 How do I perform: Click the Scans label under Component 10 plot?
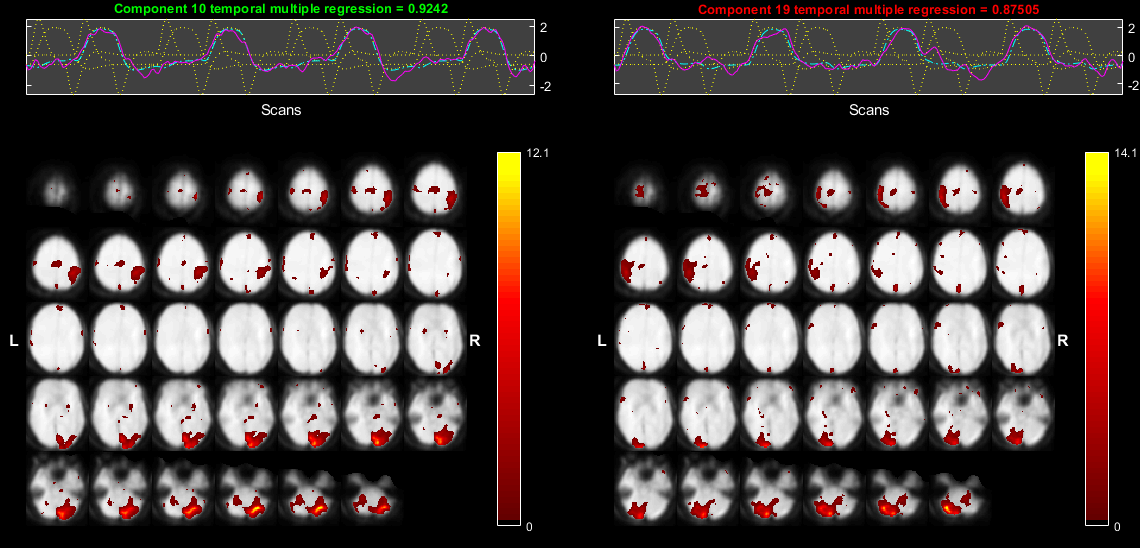(x=281, y=110)
